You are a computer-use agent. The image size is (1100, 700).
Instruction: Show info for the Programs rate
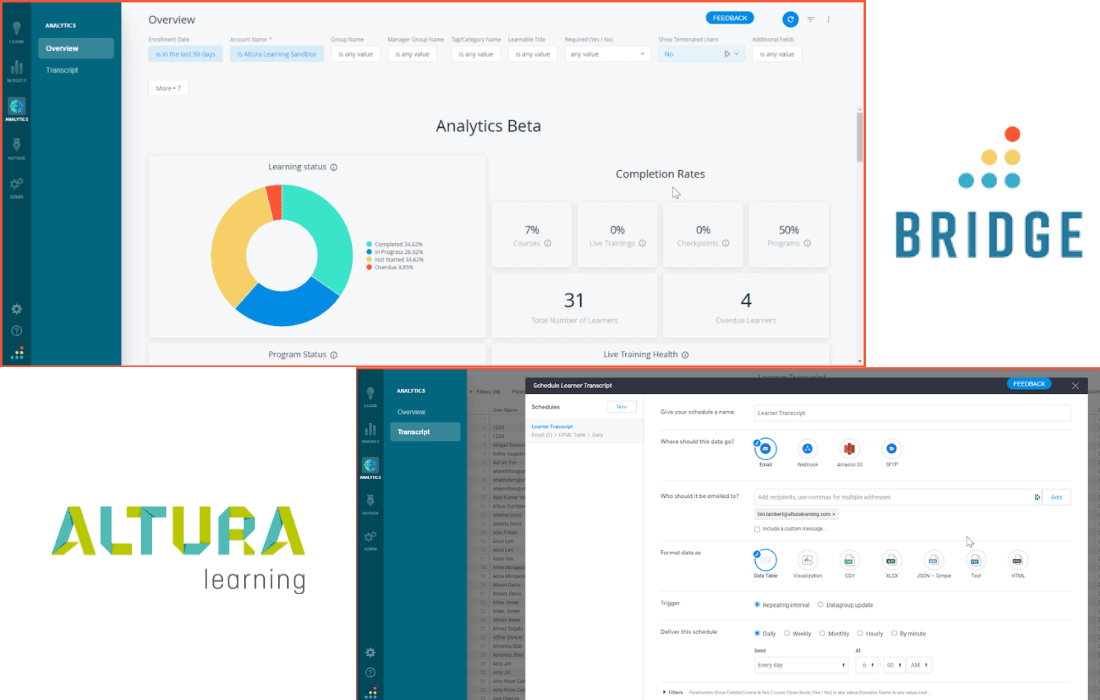807,243
